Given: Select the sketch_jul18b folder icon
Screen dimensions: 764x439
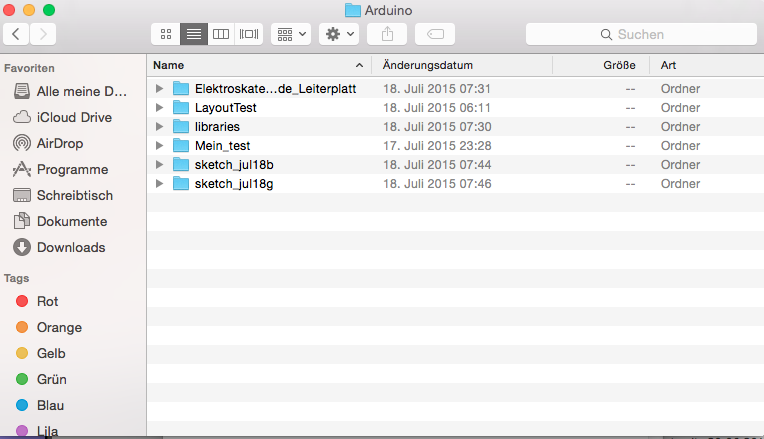Looking at the screenshot, I should pos(181,164).
